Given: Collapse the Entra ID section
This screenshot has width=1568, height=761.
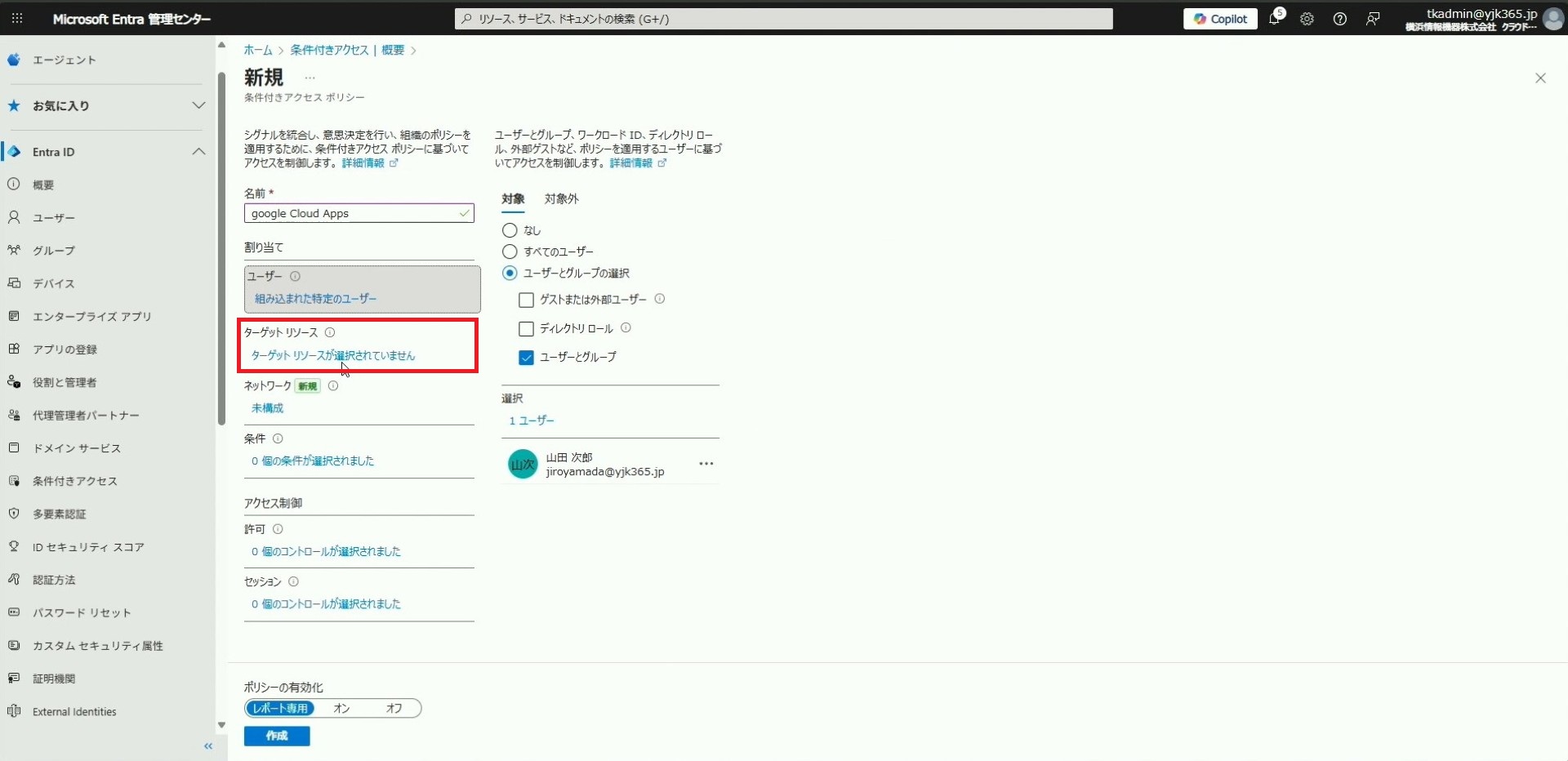Looking at the screenshot, I should tap(198, 152).
